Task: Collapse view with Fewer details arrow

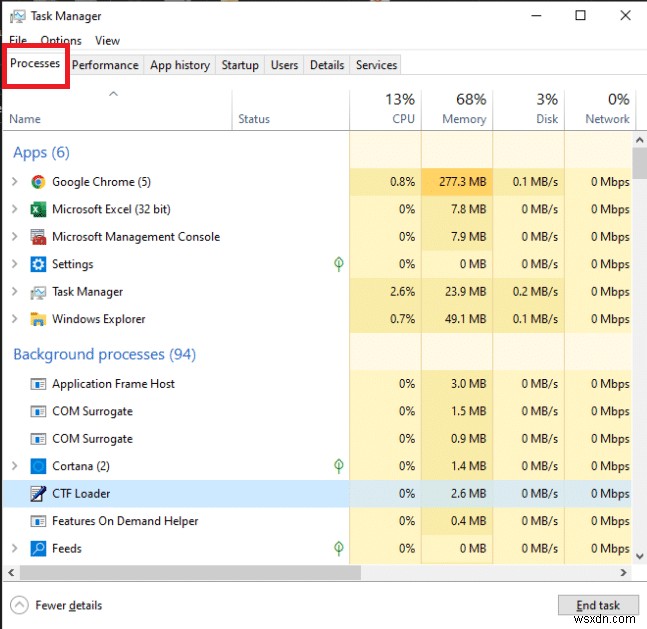Action: click(19, 605)
